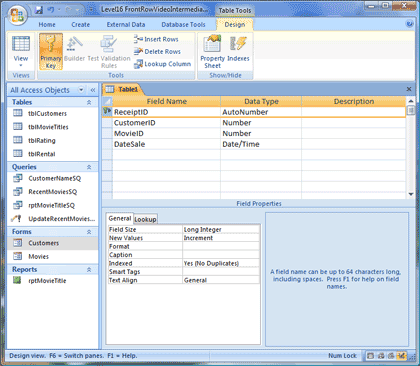Select the ReceiptID row selector
Screen dimensions: 420x366
[x=107, y=112]
